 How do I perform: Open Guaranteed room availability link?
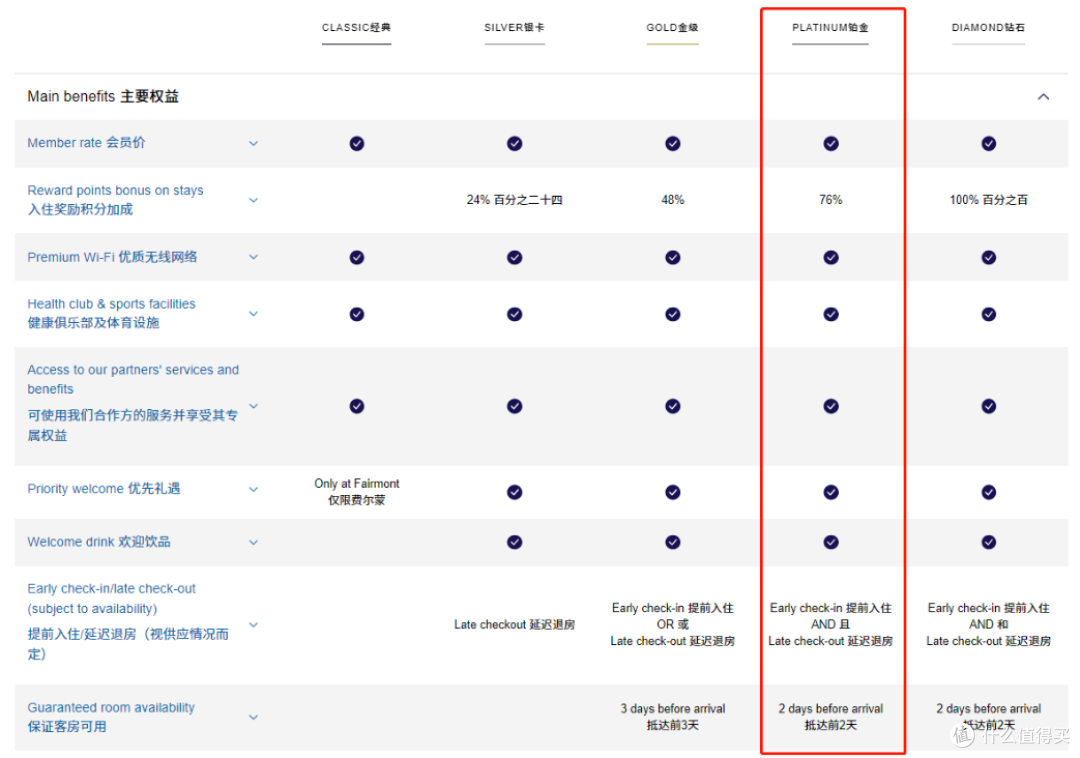coord(111,717)
